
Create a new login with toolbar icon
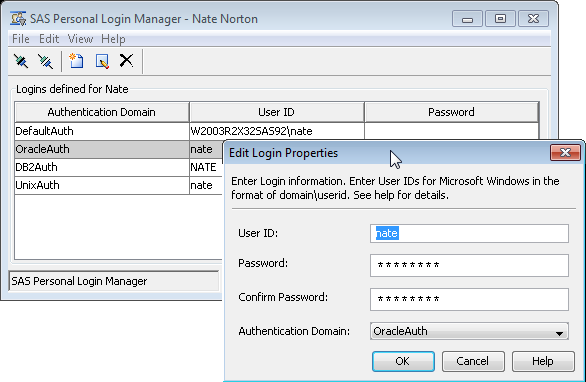[x=76, y=61]
